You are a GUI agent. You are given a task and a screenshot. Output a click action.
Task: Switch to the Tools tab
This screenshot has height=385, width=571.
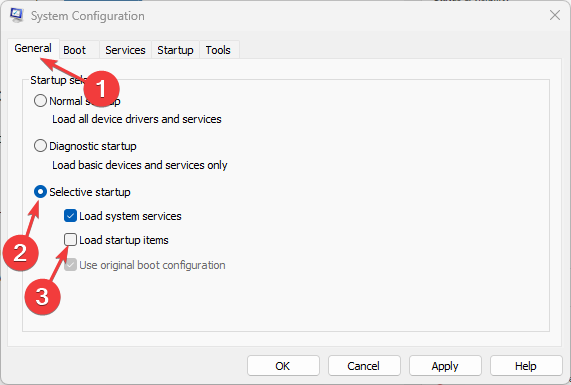[218, 50]
